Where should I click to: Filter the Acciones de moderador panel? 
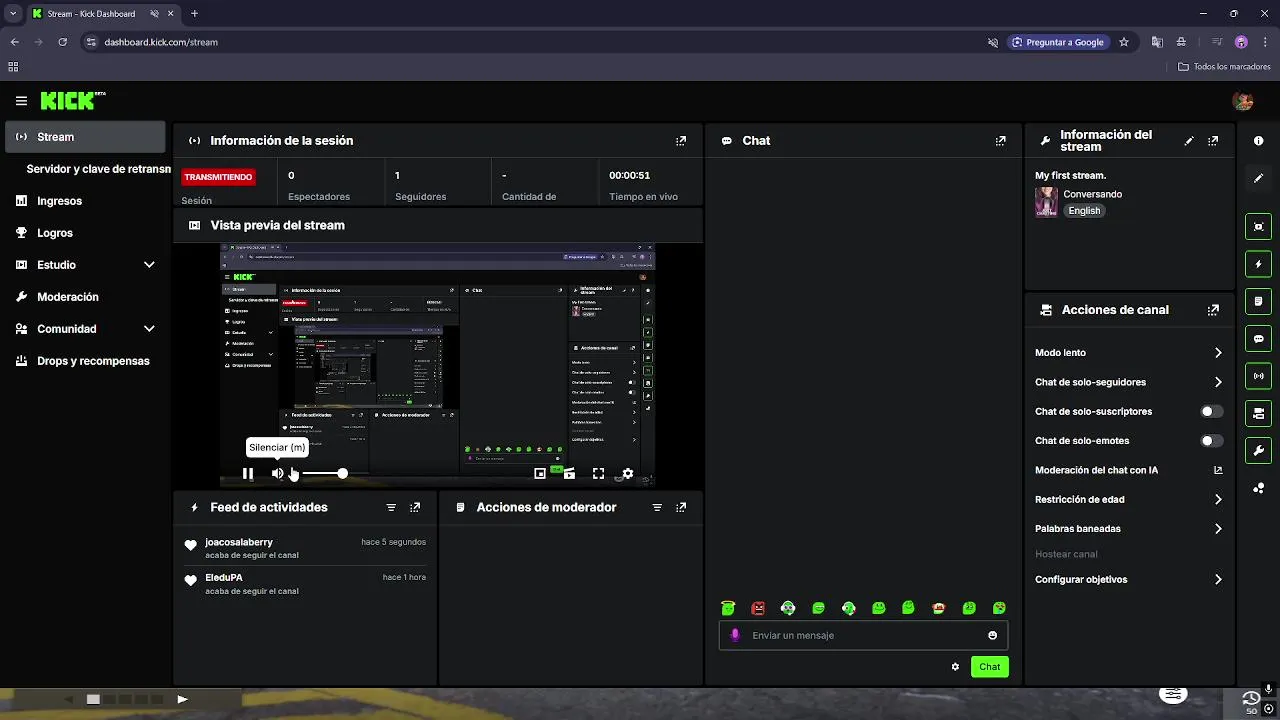[x=657, y=508]
